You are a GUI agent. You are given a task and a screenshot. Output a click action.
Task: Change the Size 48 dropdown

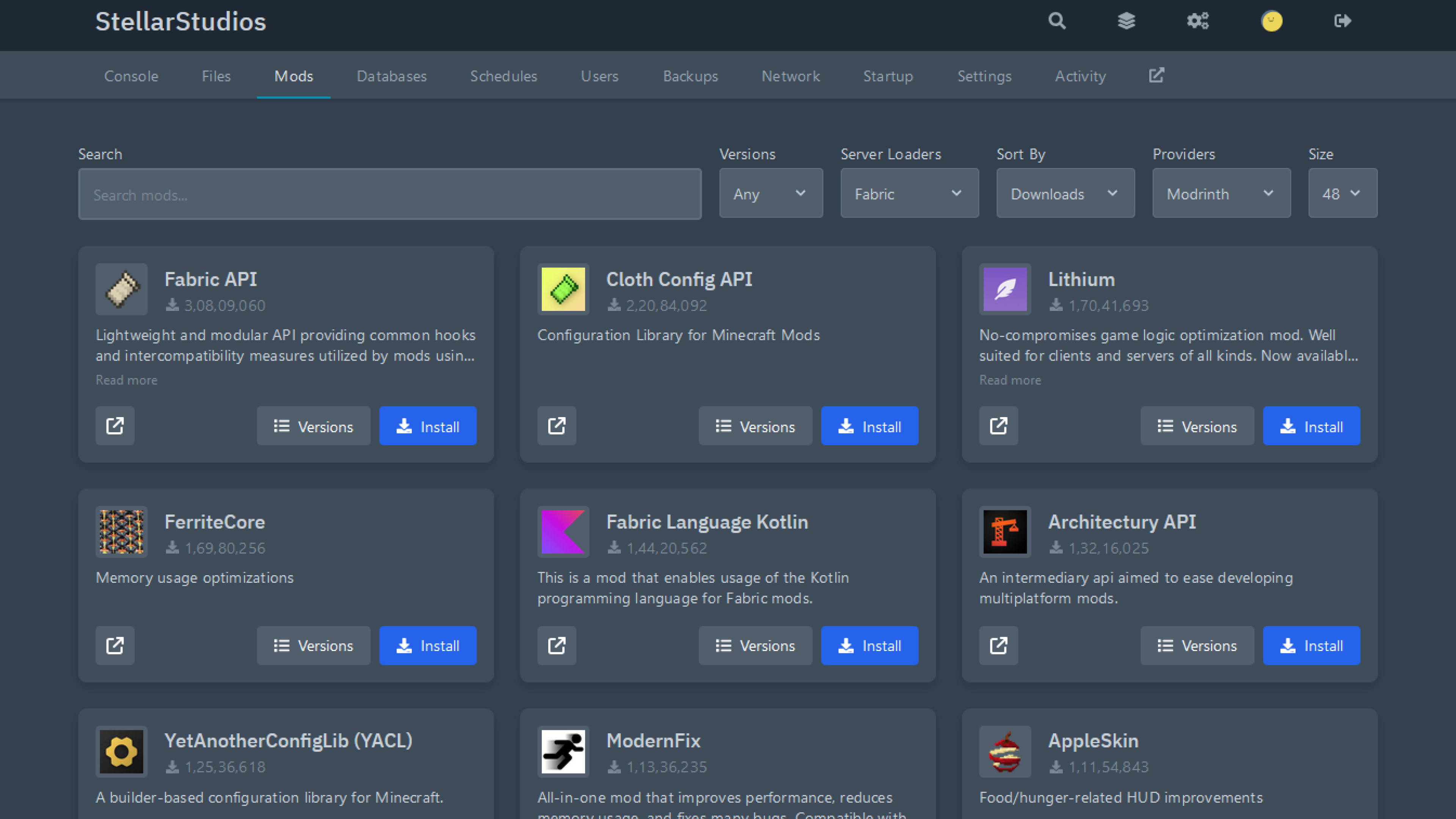click(1342, 193)
